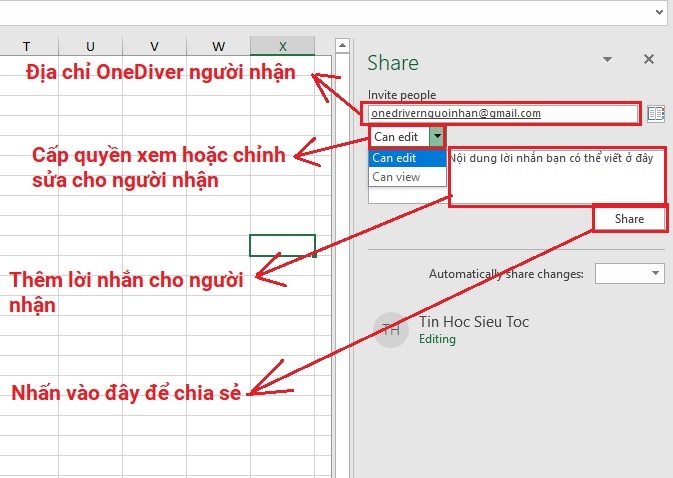Select column V header
The height and width of the screenshot is (478, 673).
[x=155, y=46]
